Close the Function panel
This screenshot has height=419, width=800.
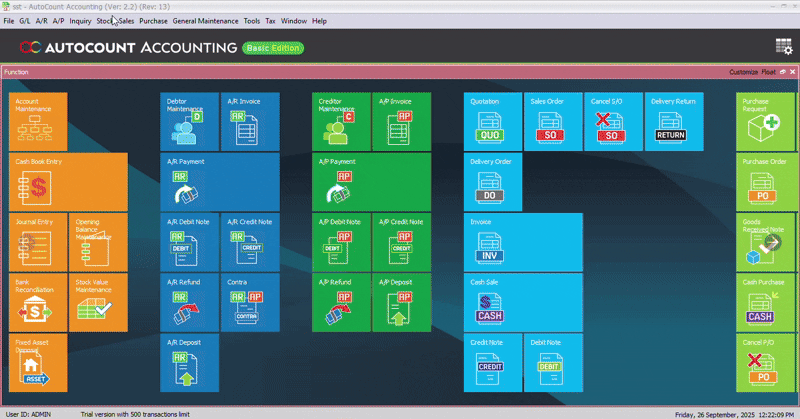[791, 72]
